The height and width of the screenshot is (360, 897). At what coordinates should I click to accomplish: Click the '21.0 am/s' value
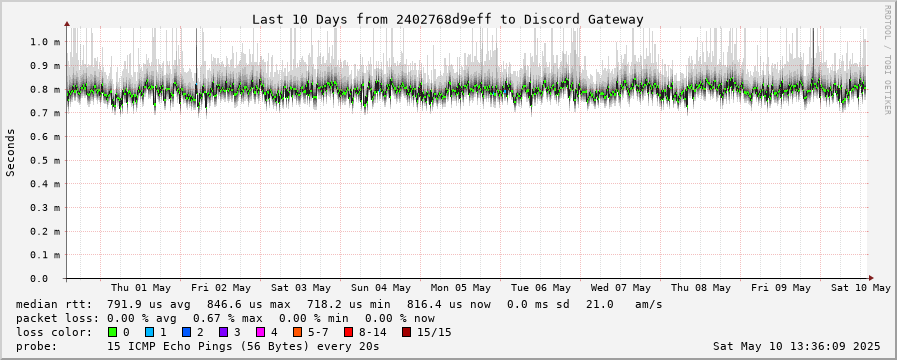pyautogui.click(x=624, y=304)
